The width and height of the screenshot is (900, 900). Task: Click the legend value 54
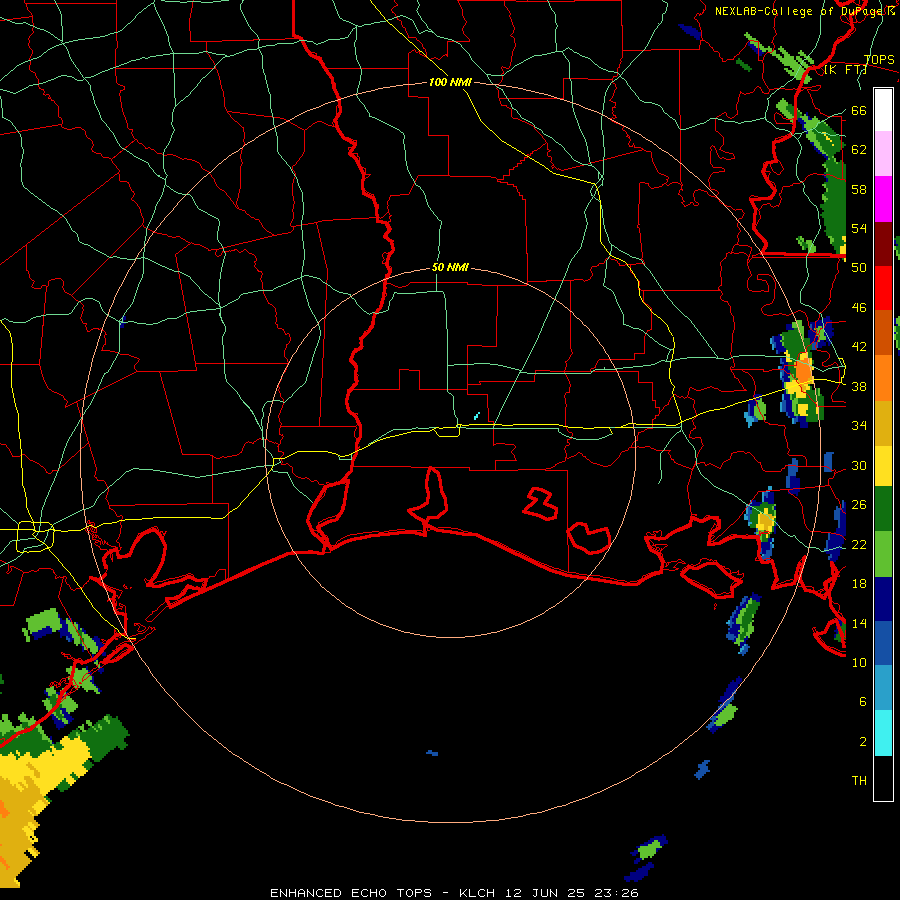click(x=859, y=228)
